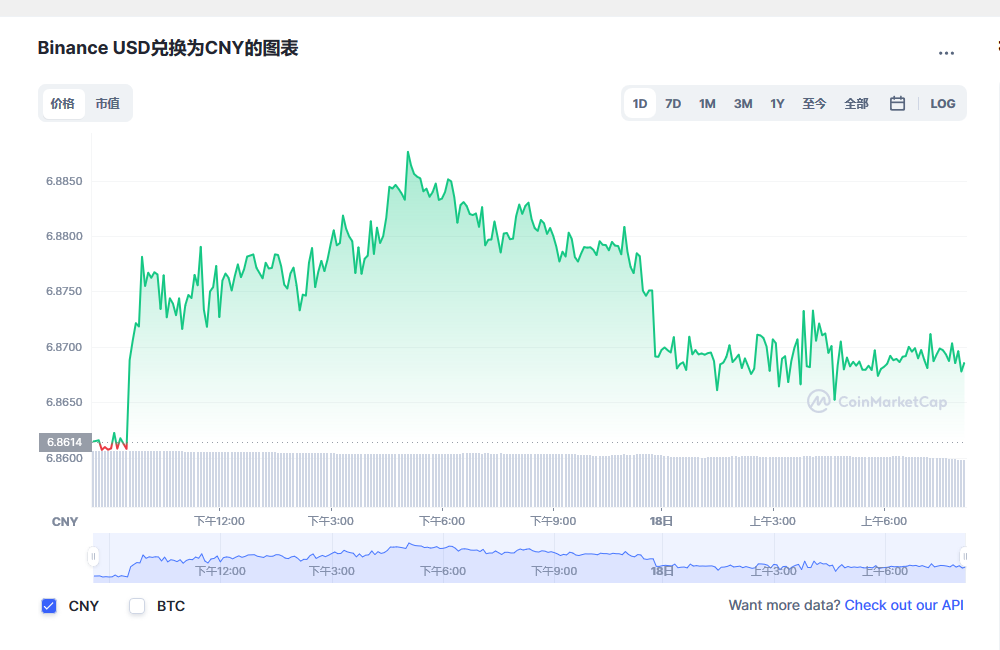The image size is (1000, 650).
Task: Click the CNY axis unit label
Action: (x=65, y=522)
